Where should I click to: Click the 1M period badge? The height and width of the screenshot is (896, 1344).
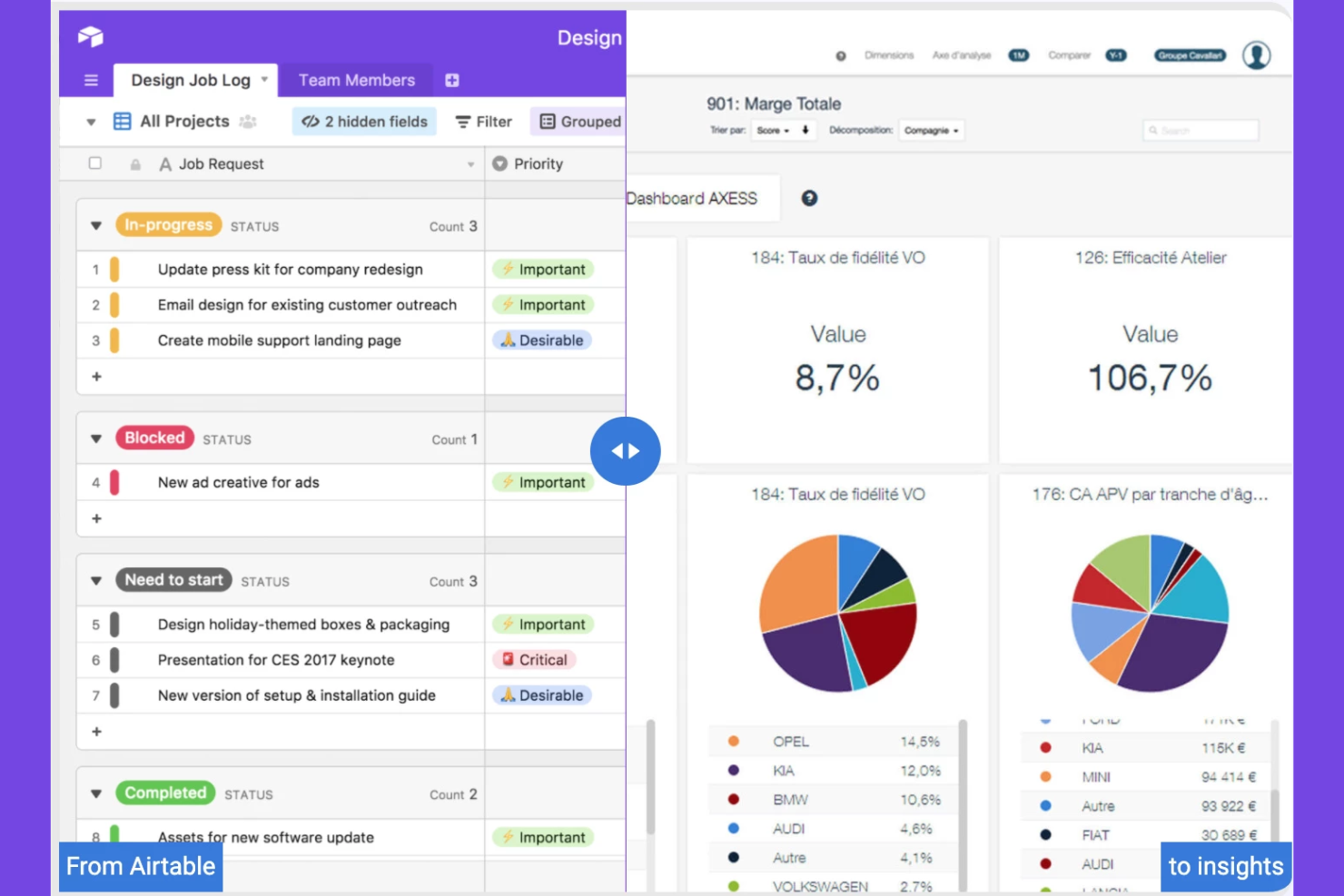1019,55
